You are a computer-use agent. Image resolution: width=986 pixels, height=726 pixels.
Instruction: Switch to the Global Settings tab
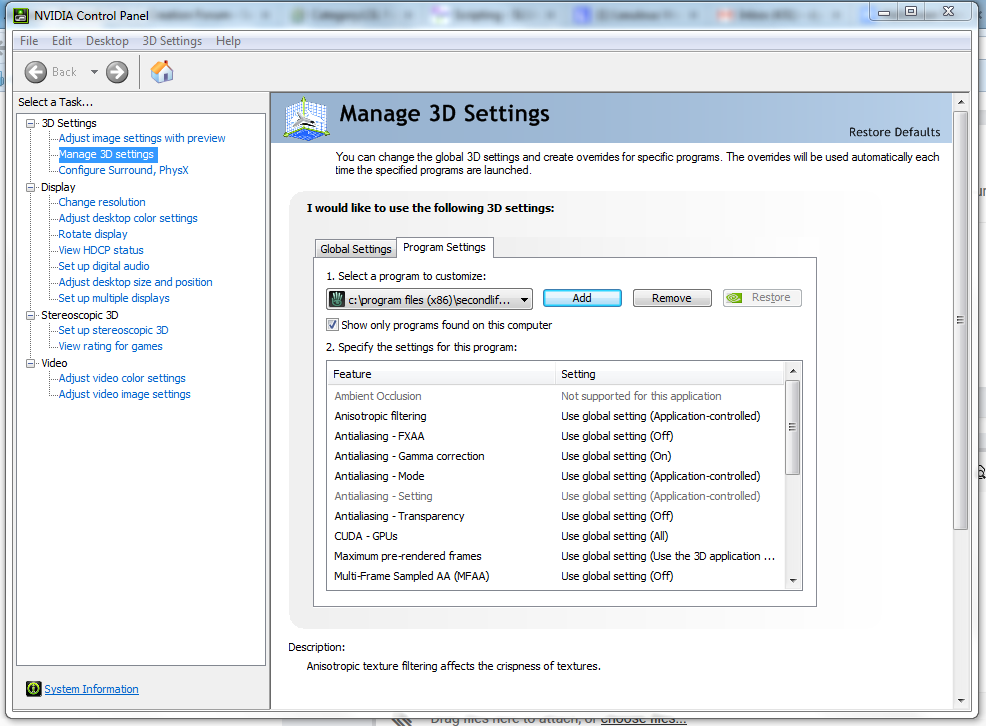(x=356, y=249)
